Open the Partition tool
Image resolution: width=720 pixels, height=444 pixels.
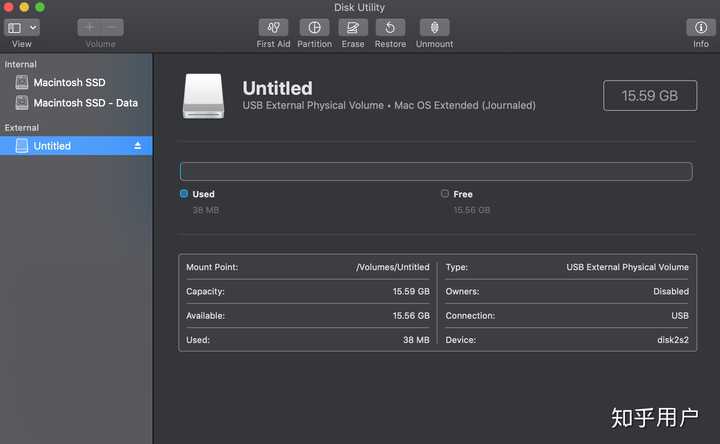[x=315, y=28]
